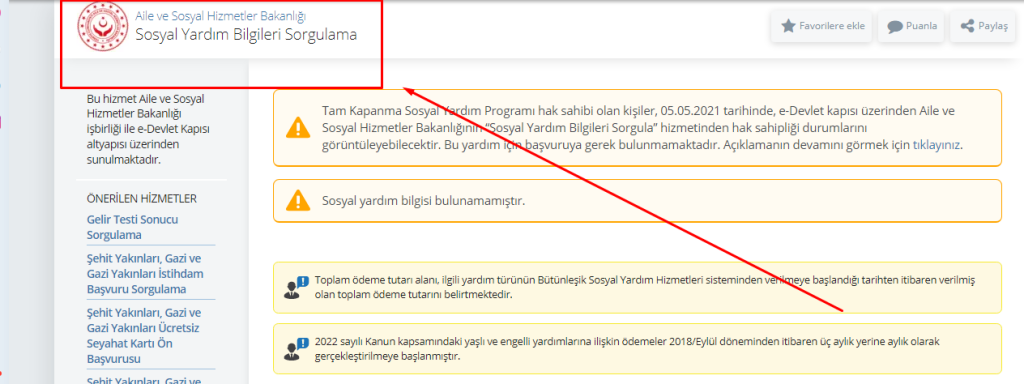Screen dimensions: 1024x384
Task: Add this service to favorites via Favorilere ekle
Action: pyautogui.click(x=821, y=26)
